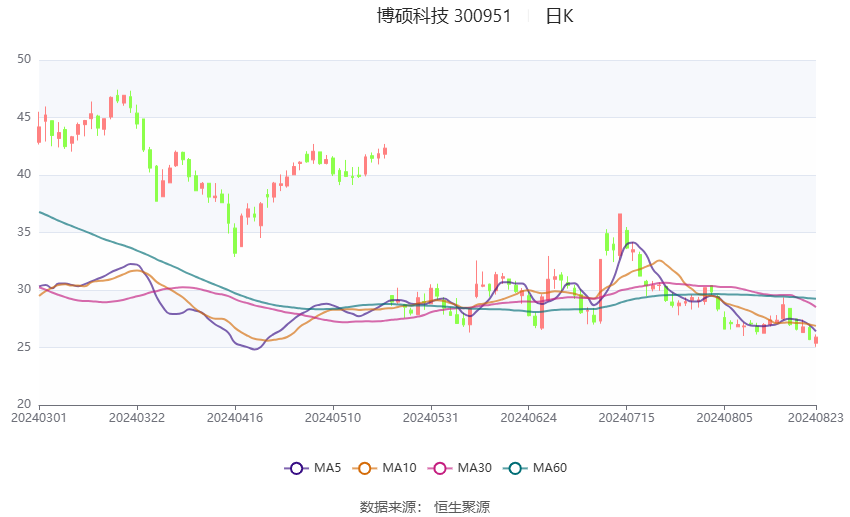Click x-axis date label 20240805
Screen dimensions: 850x517
[724, 418]
